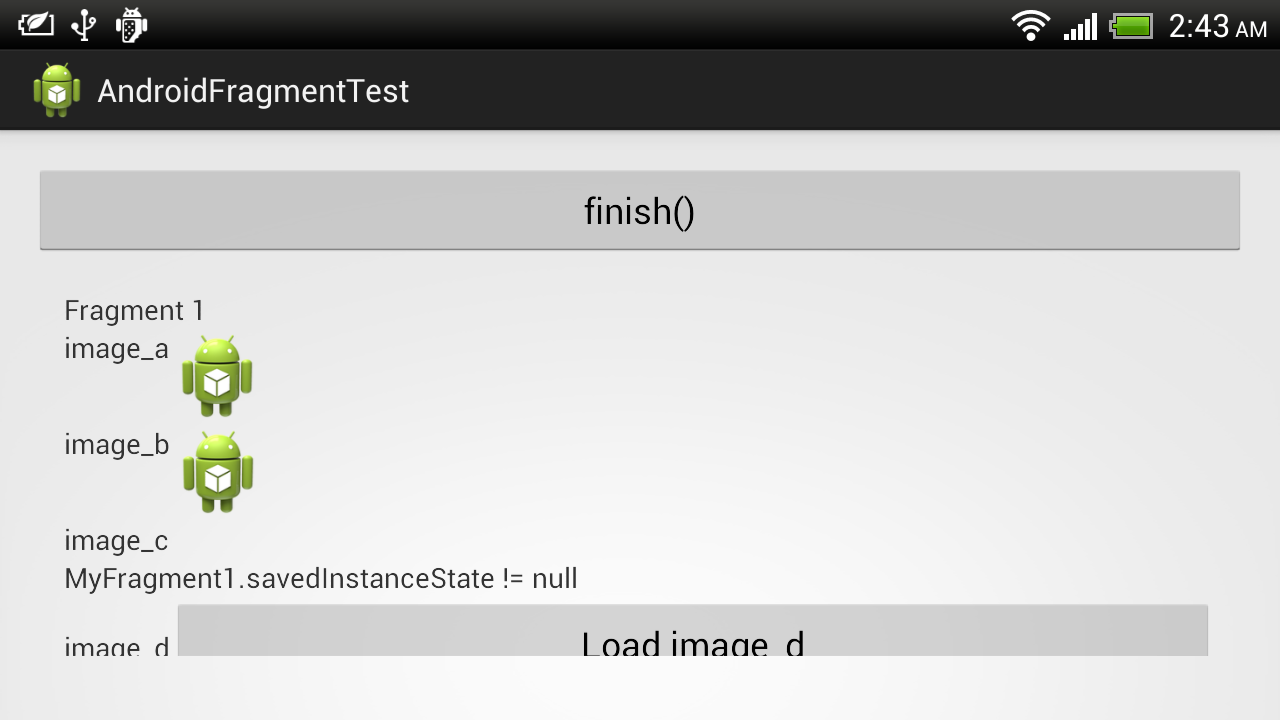Select the image_a Android robot thumbnail
The width and height of the screenshot is (1280, 720).
[x=217, y=378]
